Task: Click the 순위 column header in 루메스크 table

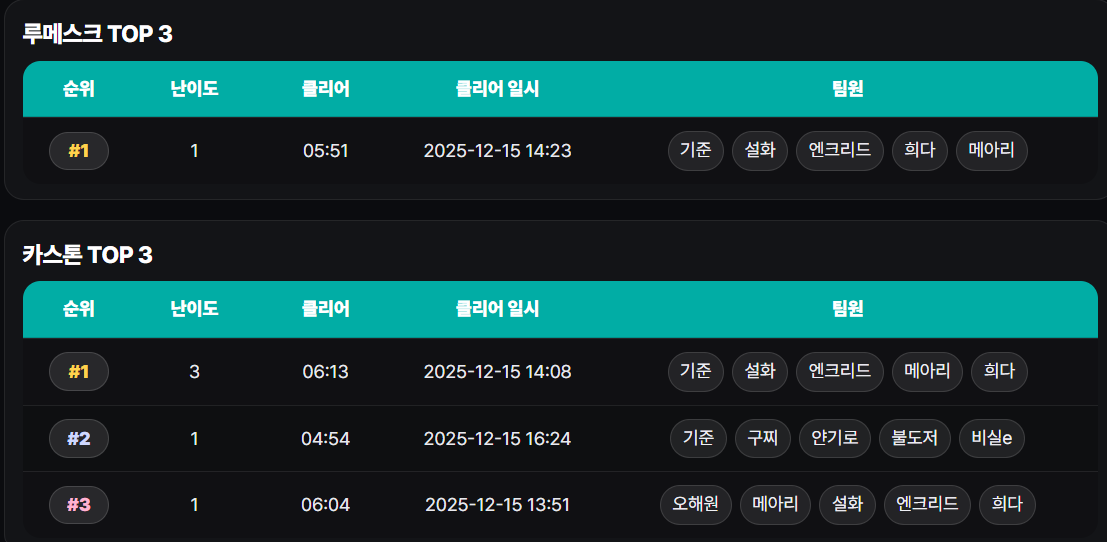Action: pyautogui.click(x=79, y=89)
